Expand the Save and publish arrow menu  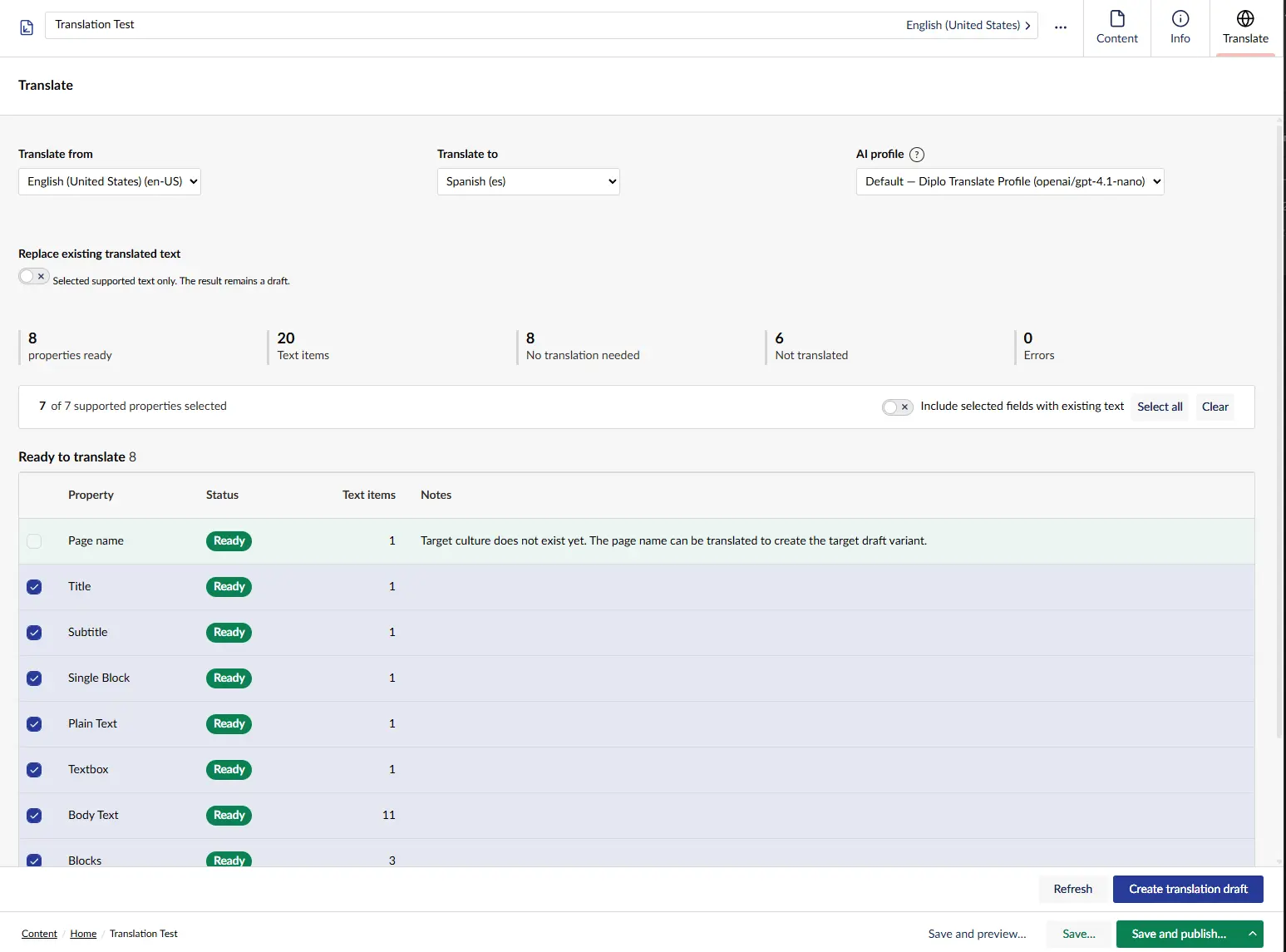1252,934
